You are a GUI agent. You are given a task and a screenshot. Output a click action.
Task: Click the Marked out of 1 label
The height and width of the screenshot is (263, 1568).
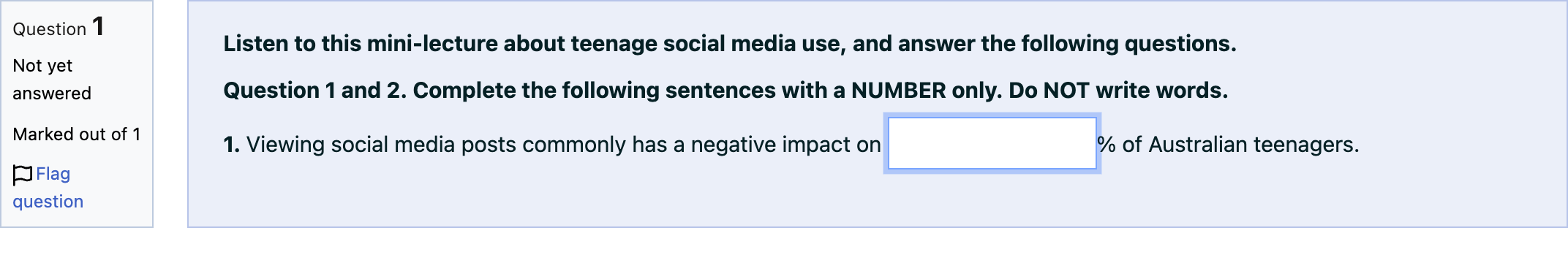click(x=77, y=134)
